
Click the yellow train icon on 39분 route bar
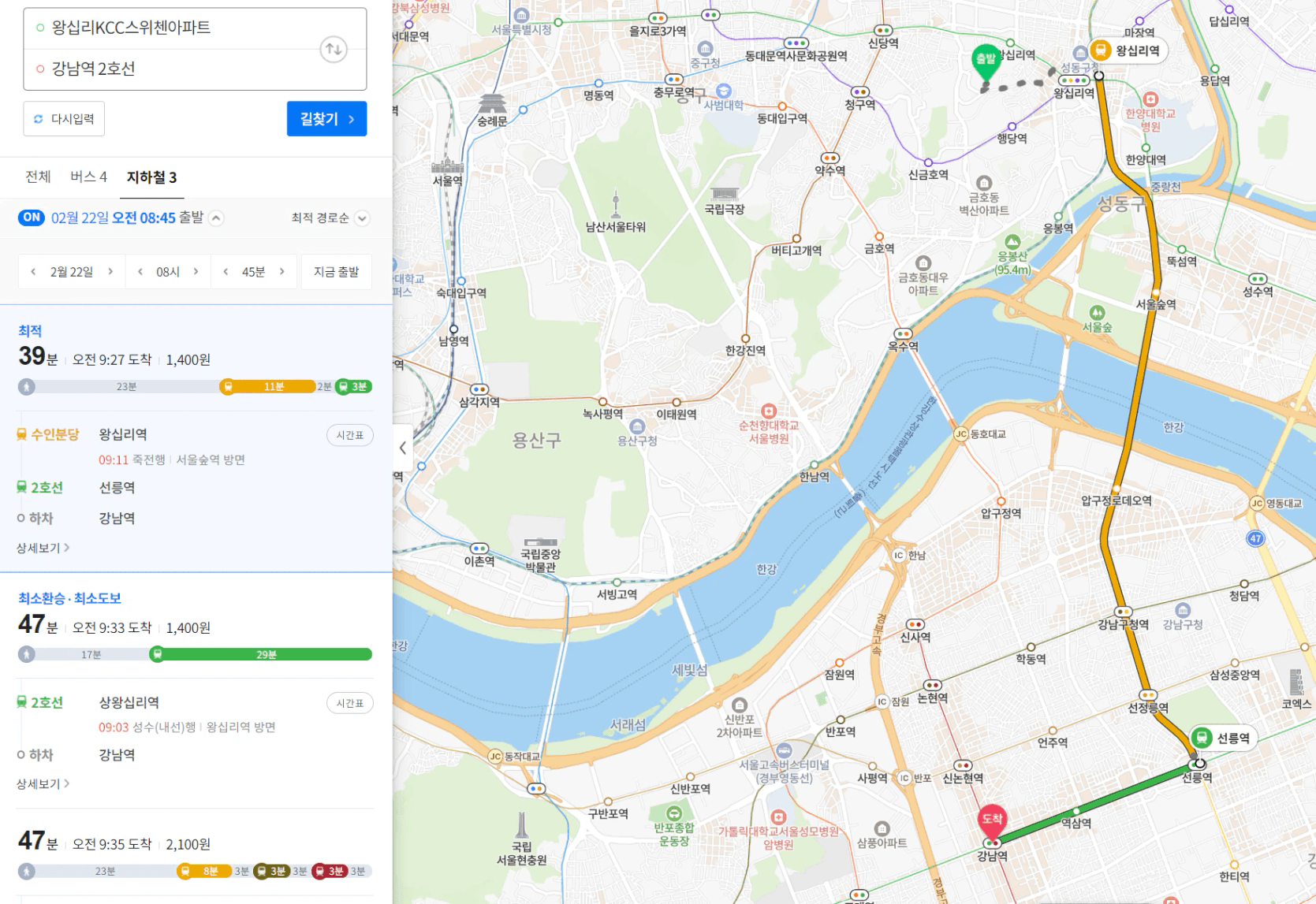228,387
